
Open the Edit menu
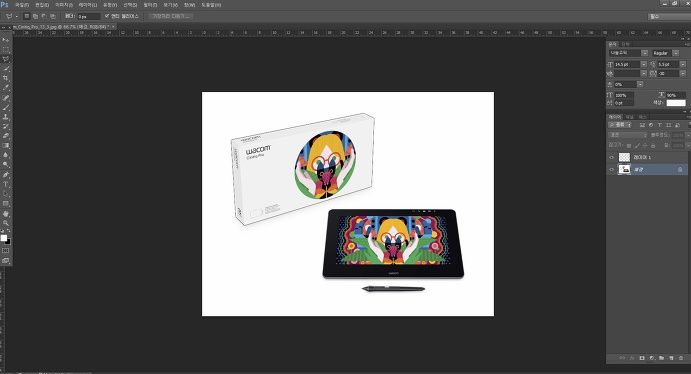pos(42,5)
